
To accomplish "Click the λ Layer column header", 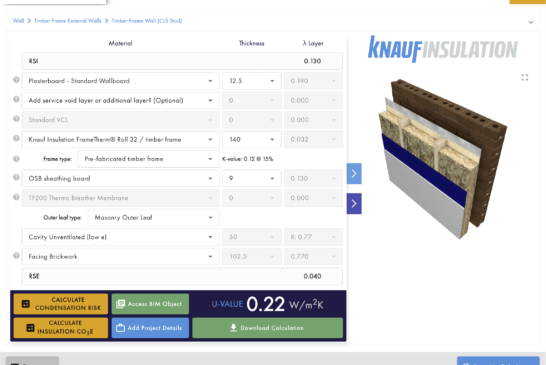I will 313,43.
